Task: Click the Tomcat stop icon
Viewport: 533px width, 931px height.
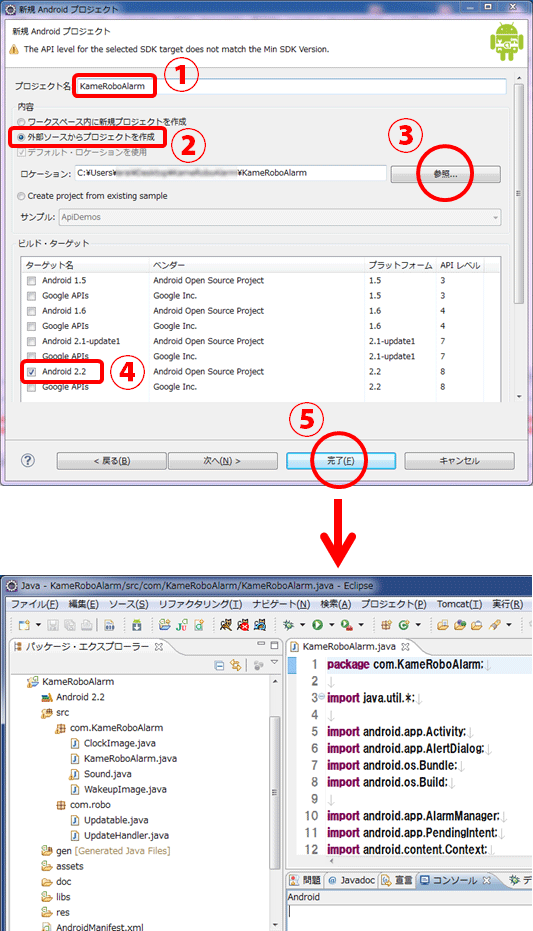Action: [243, 625]
